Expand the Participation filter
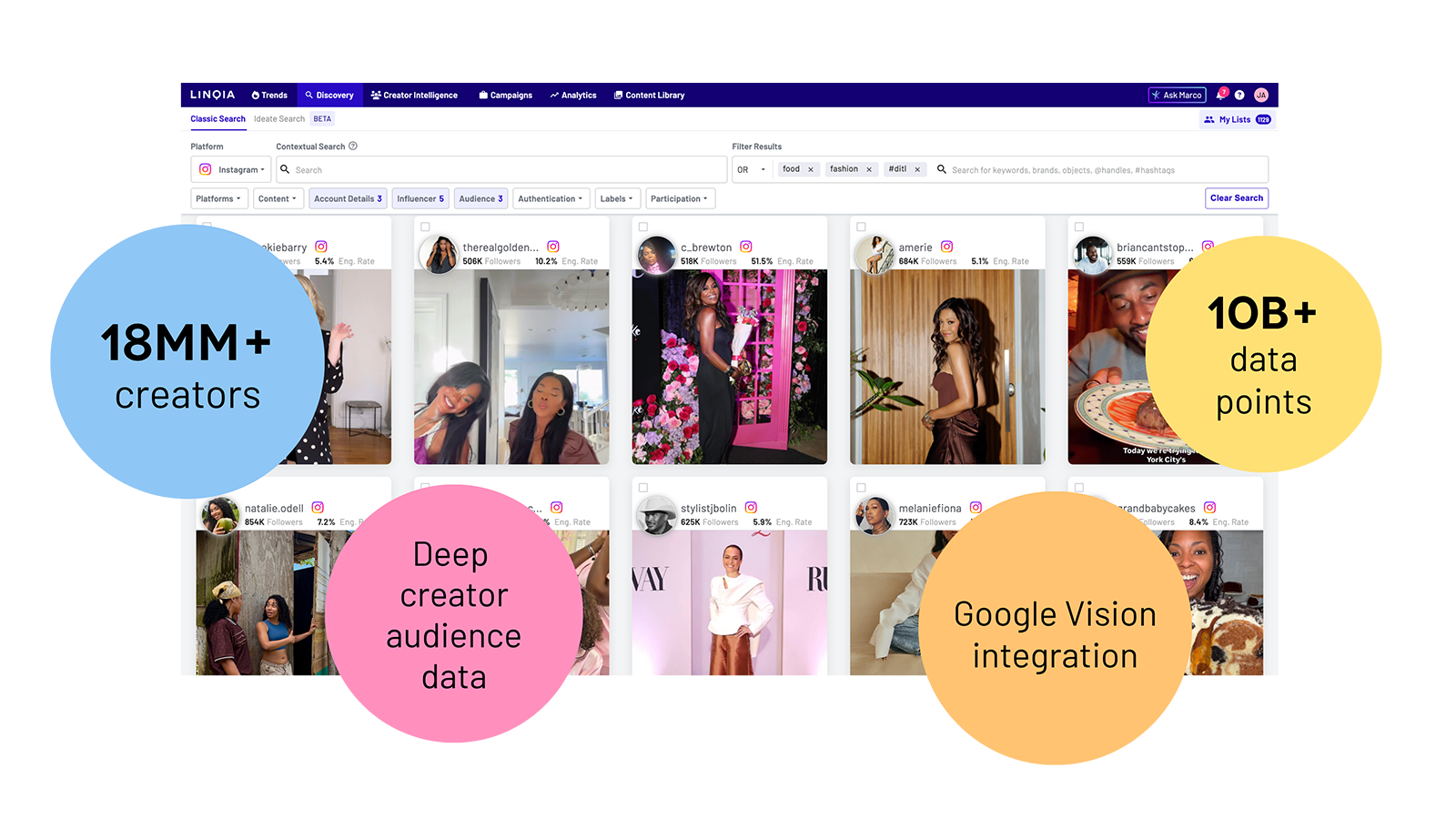This screenshot has width=1456, height=819. point(680,198)
